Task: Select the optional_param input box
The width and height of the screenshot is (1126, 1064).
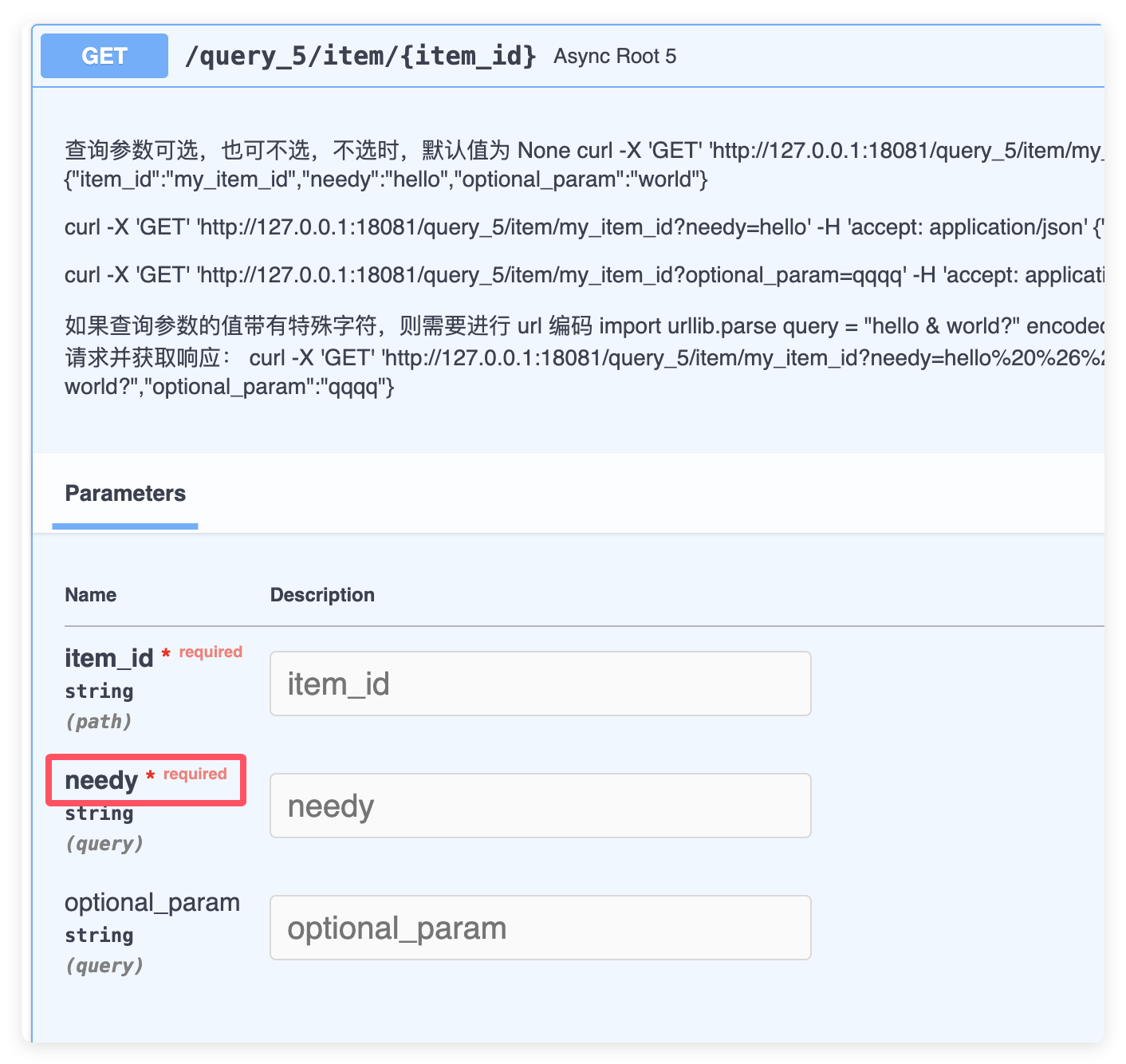Action: coord(540,928)
